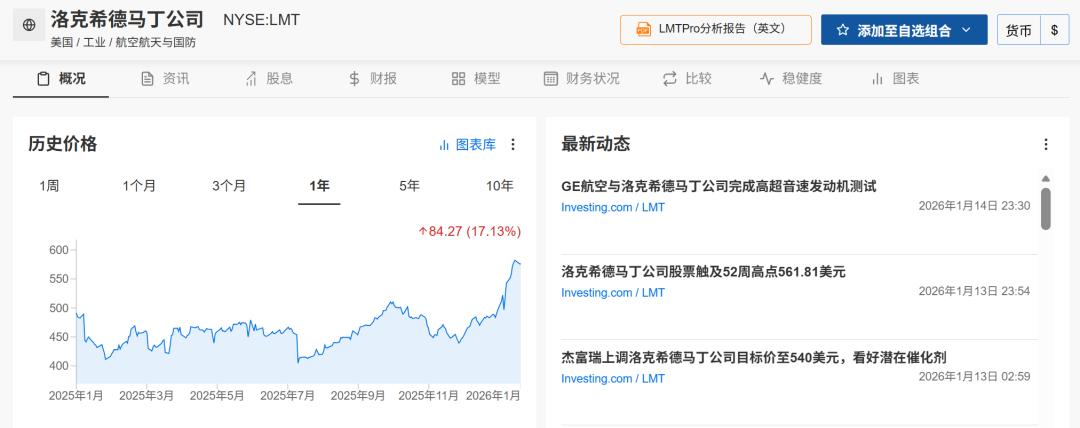The width and height of the screenshot is (1080, 428).
Task: Click the 最新动态 section heading
Action: point(596,144)
